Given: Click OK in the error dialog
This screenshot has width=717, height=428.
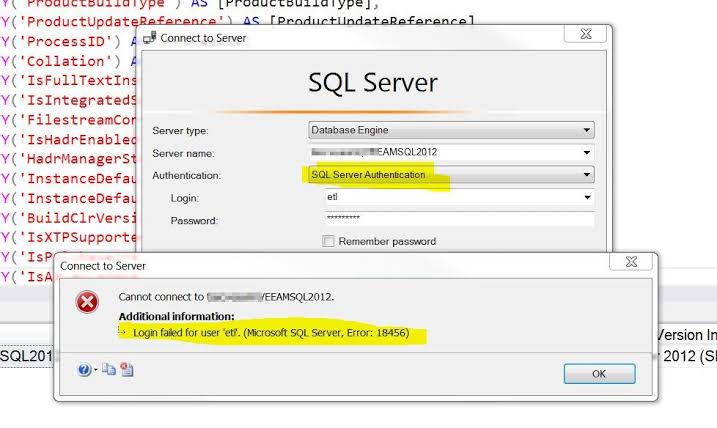Looking at the screenshot, I should [599, 374].
